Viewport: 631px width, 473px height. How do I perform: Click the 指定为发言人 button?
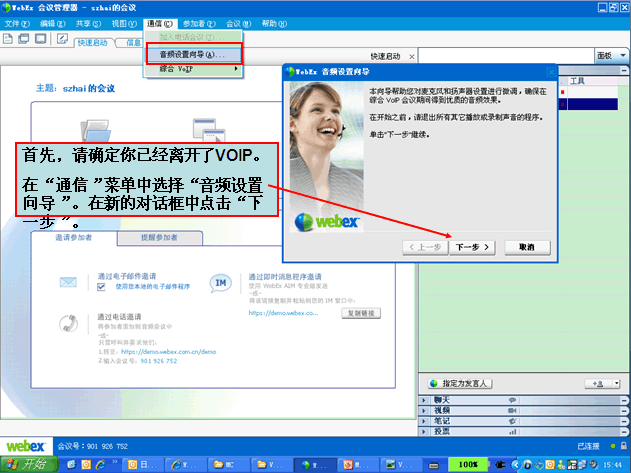pos(460,384)
